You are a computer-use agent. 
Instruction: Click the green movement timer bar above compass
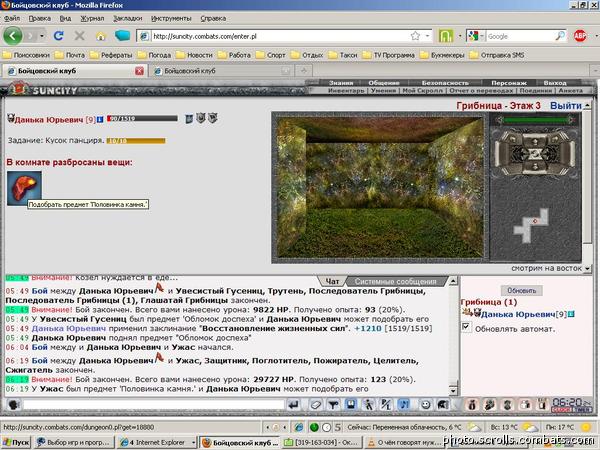point(535,120)
